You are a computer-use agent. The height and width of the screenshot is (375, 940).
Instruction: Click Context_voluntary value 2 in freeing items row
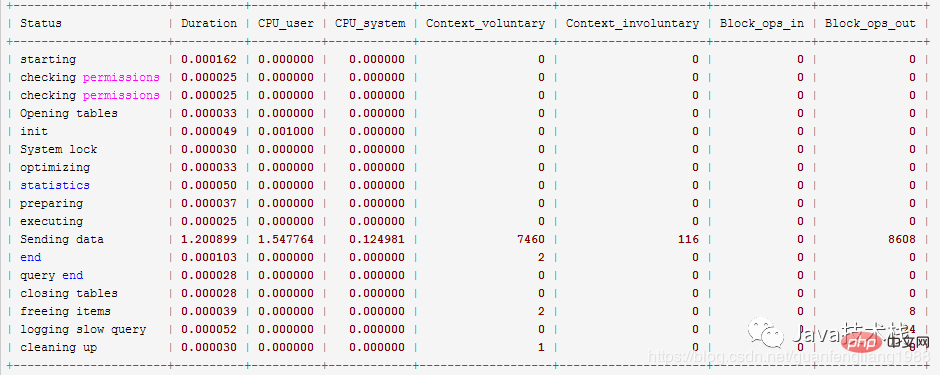[x=541, y=311]
